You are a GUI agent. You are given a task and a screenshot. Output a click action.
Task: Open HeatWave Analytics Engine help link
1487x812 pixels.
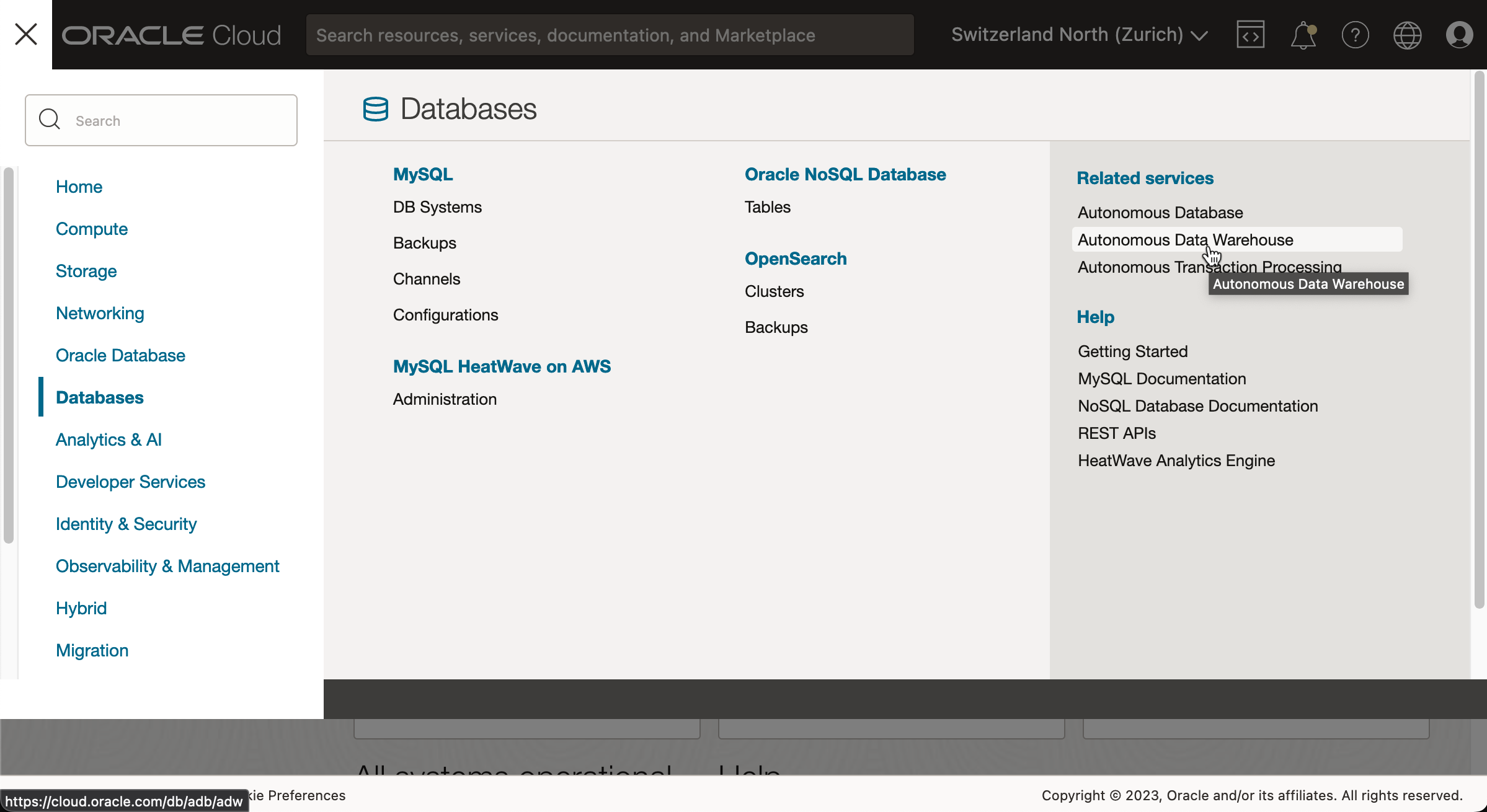click(1176, 461)
